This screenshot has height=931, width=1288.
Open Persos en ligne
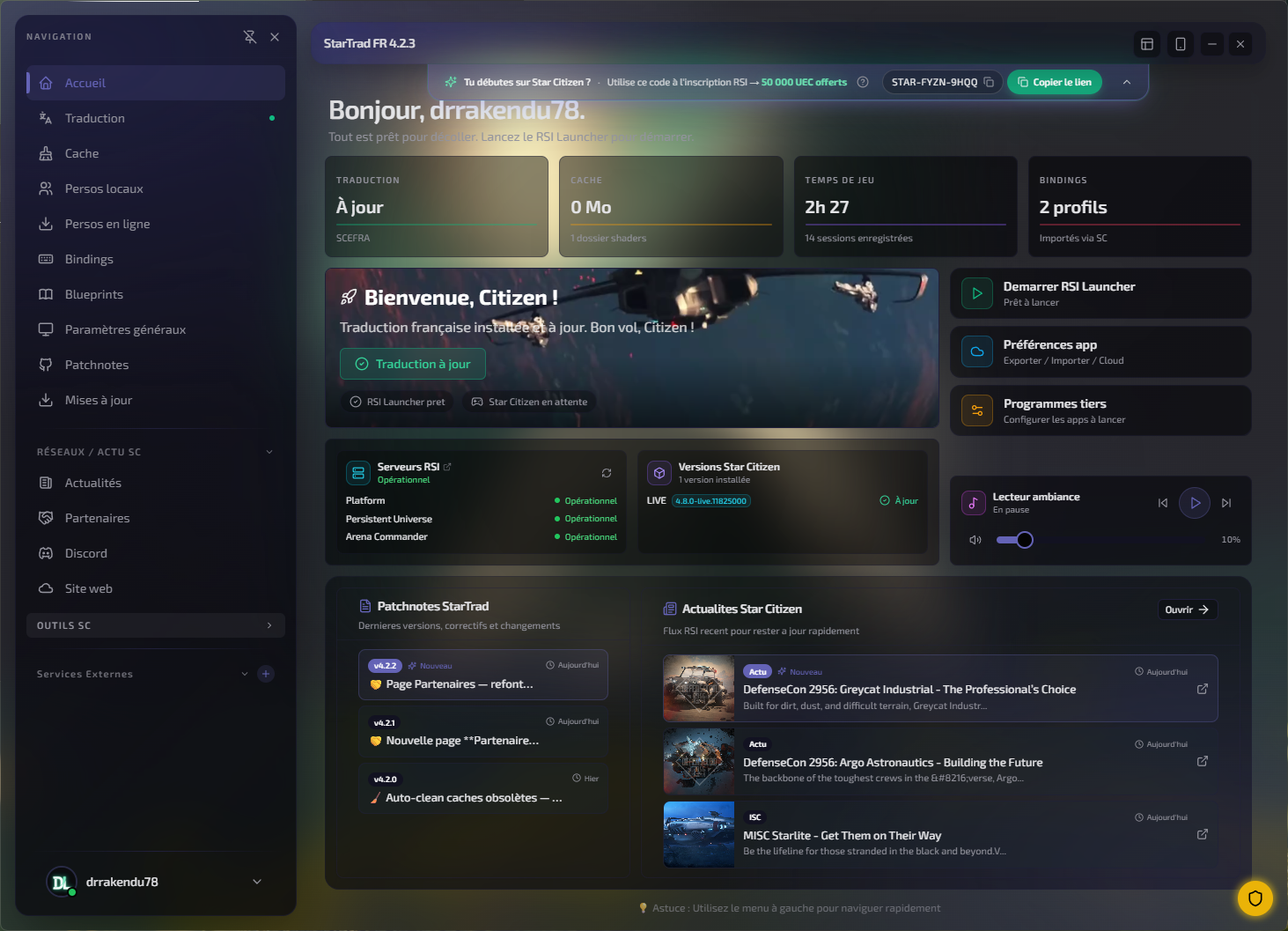click(156, 224)
